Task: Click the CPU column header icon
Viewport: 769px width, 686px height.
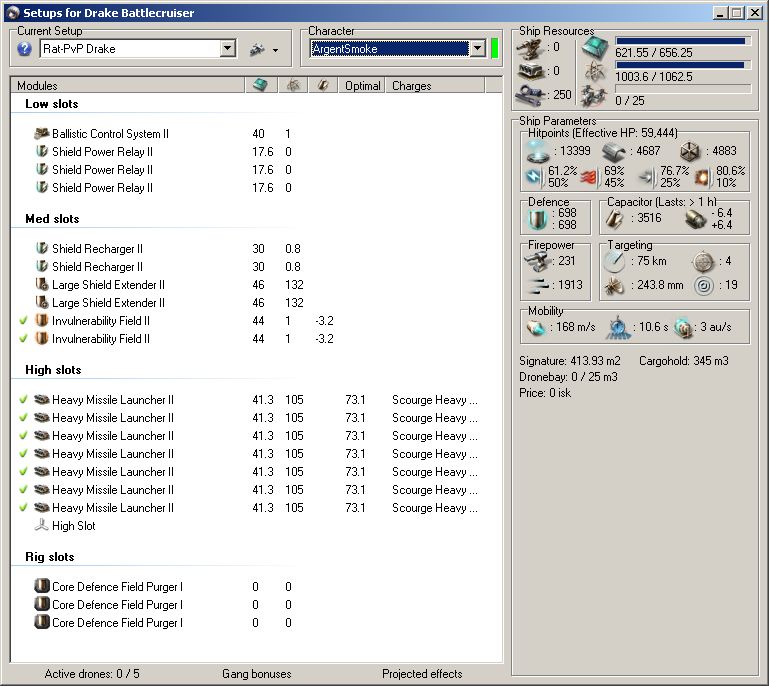Action: pyautogui.click(x=260, y=85)
